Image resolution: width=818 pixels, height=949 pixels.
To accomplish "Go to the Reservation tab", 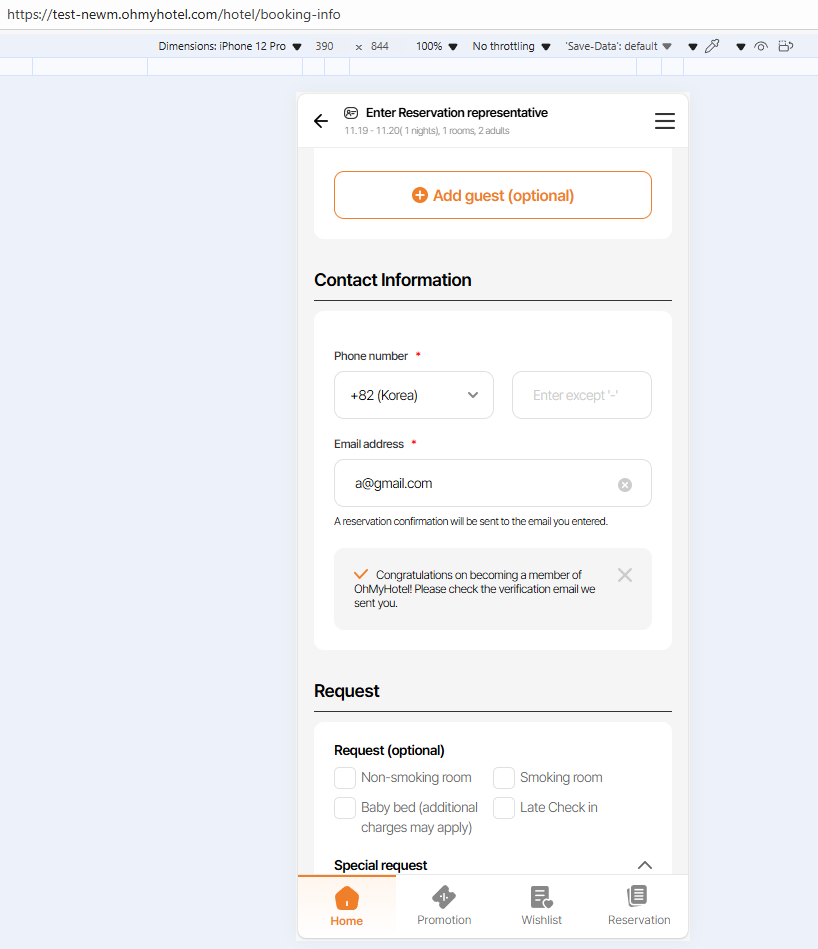I will [639, 906].
